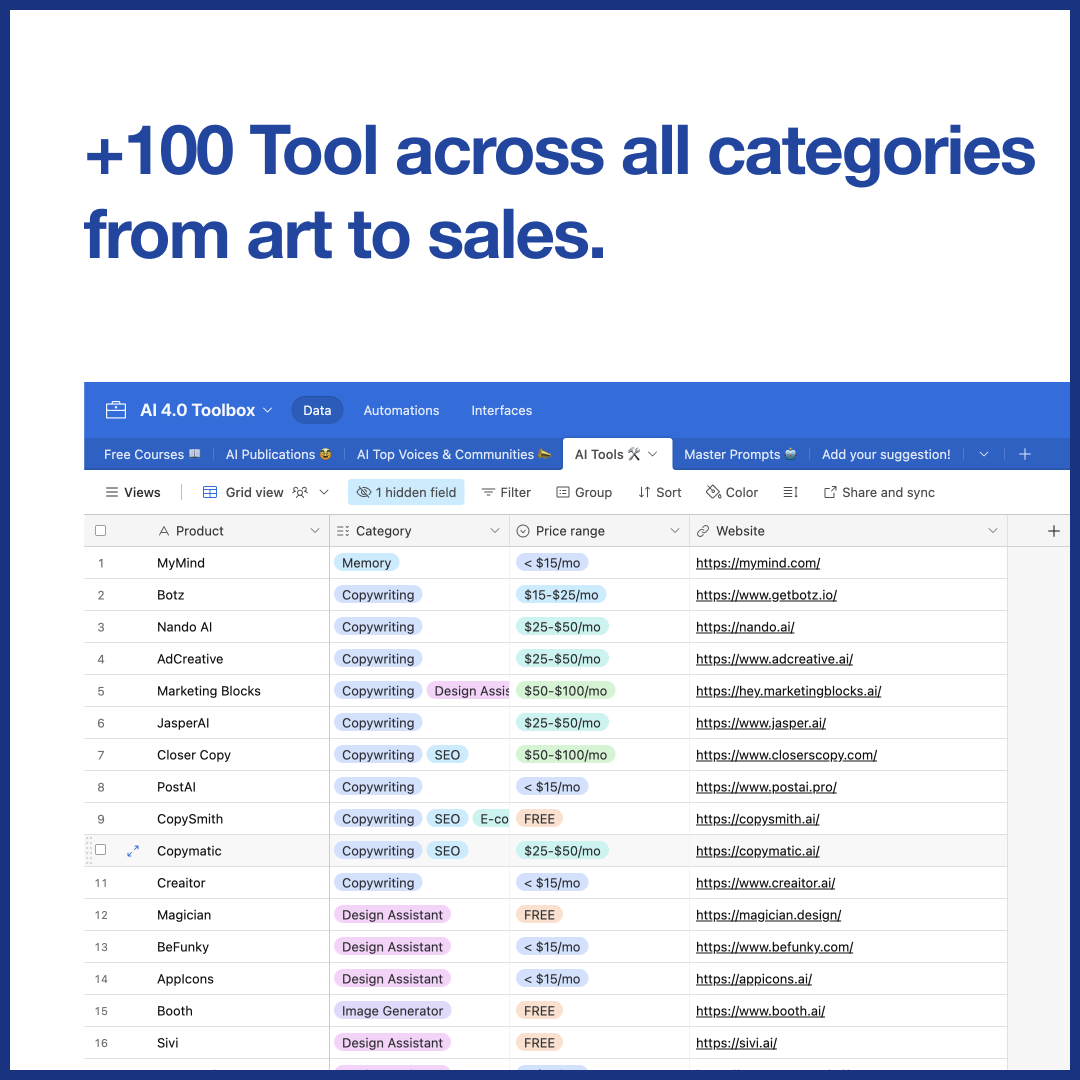Expand the AI Tools tab chevron
Screen dimensions: 1080x1080
coord(652,454)
